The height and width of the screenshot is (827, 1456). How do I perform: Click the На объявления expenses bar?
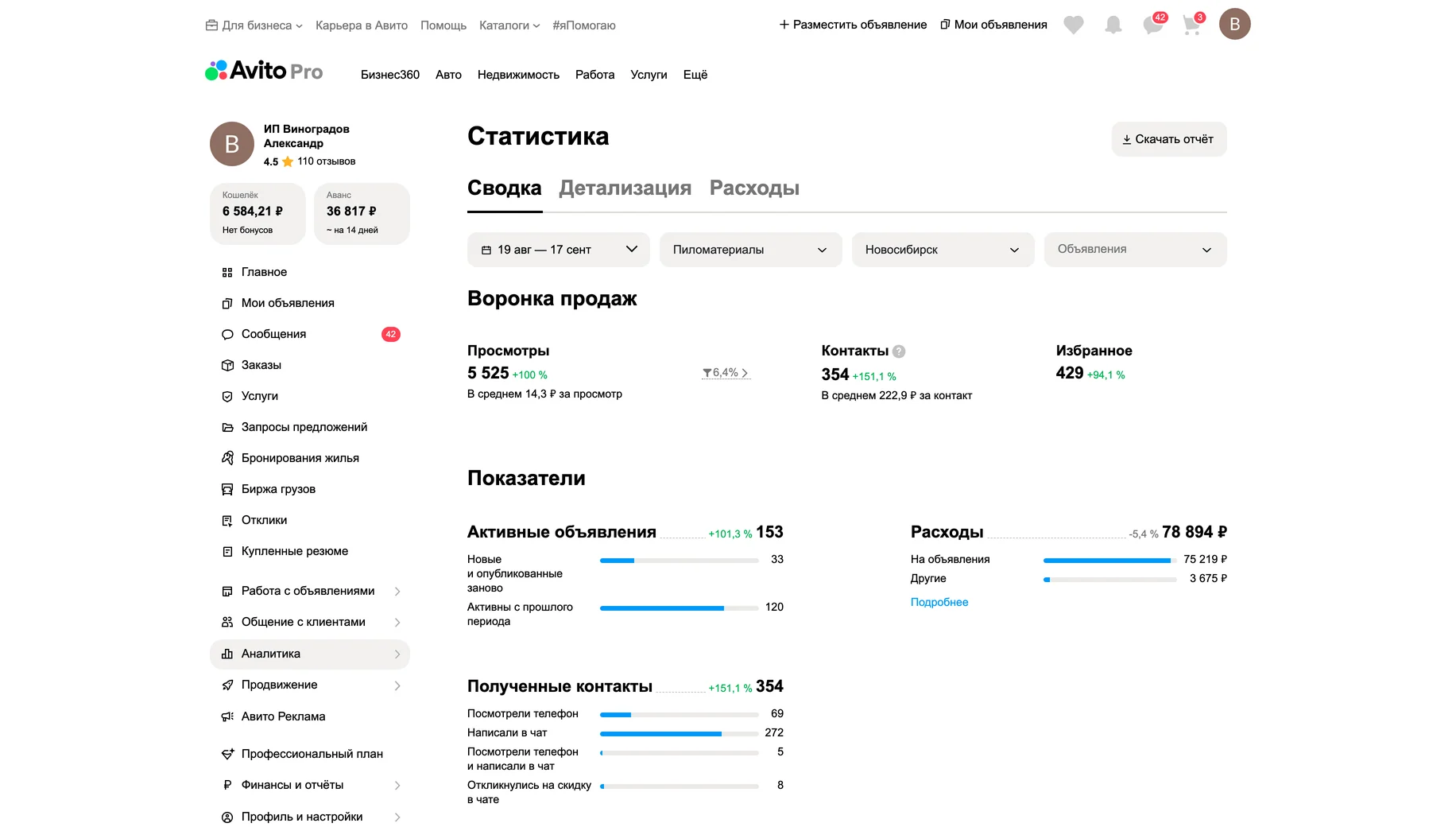1109,561
